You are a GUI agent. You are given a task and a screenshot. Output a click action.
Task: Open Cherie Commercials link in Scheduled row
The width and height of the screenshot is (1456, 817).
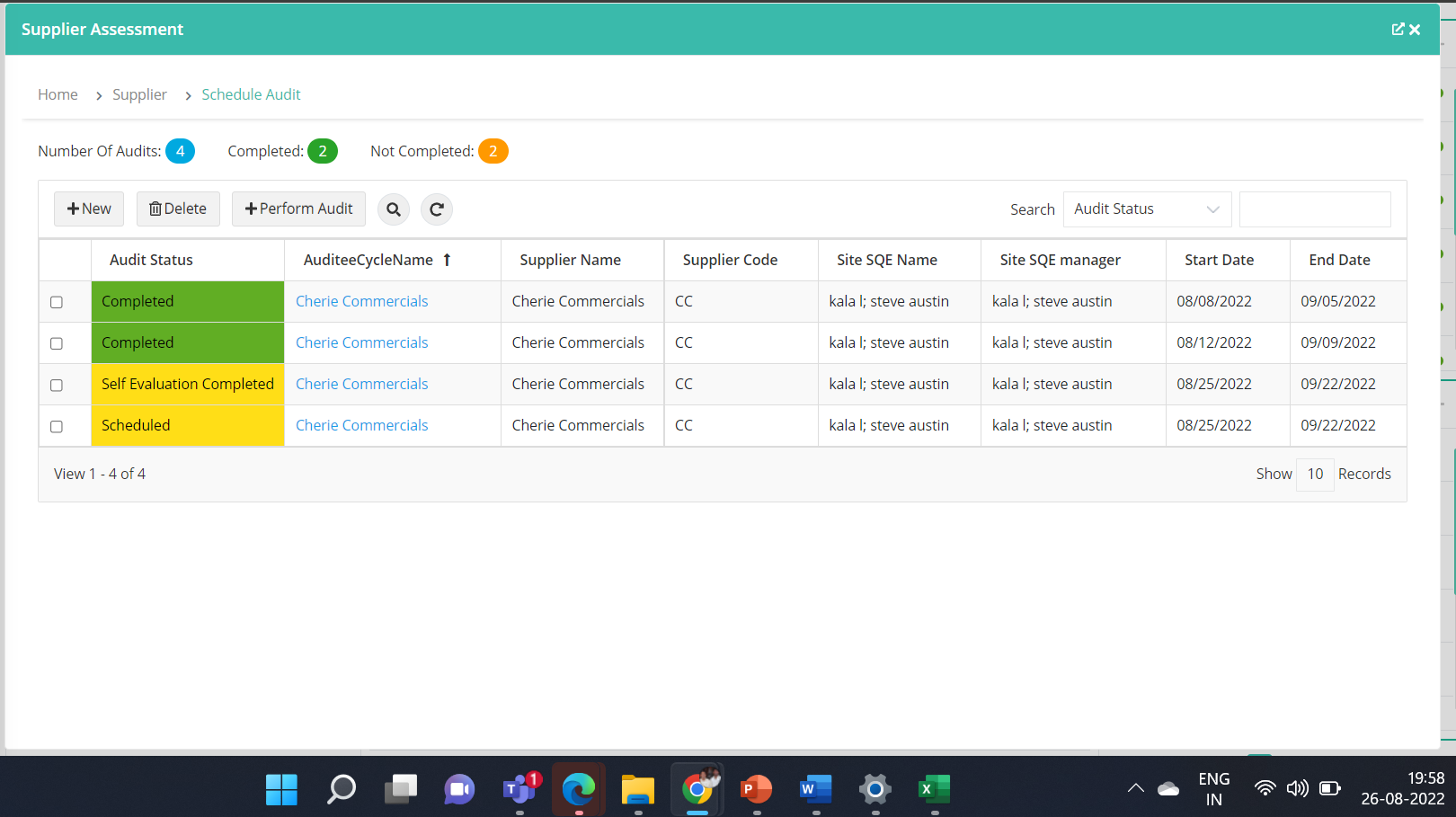click(361, 425)
